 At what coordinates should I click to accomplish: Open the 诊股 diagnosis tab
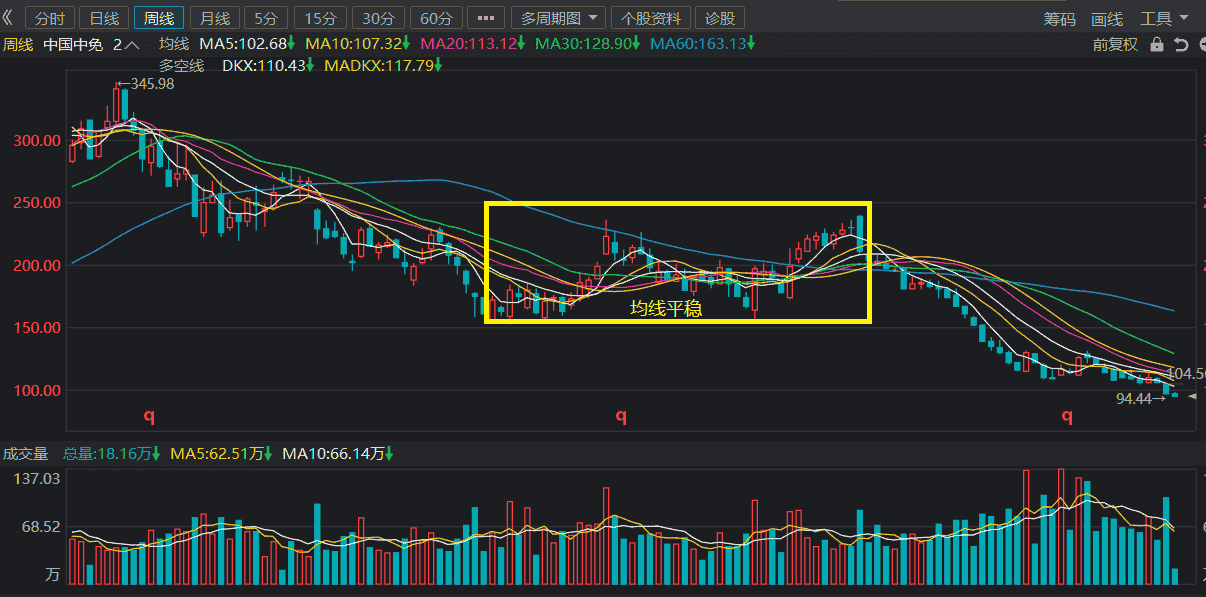coord(720,18)
